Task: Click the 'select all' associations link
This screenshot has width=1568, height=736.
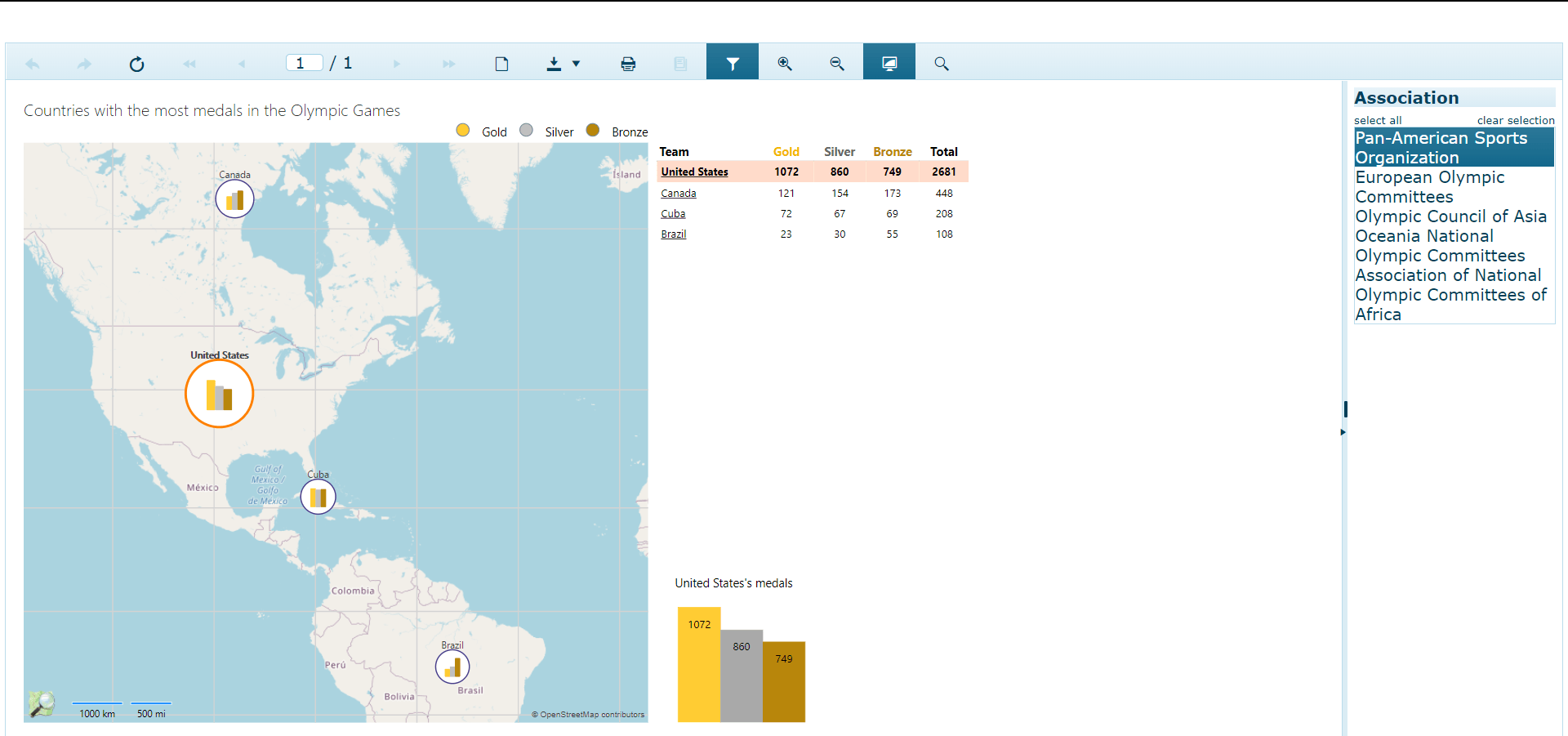Action: point(1378,120)
